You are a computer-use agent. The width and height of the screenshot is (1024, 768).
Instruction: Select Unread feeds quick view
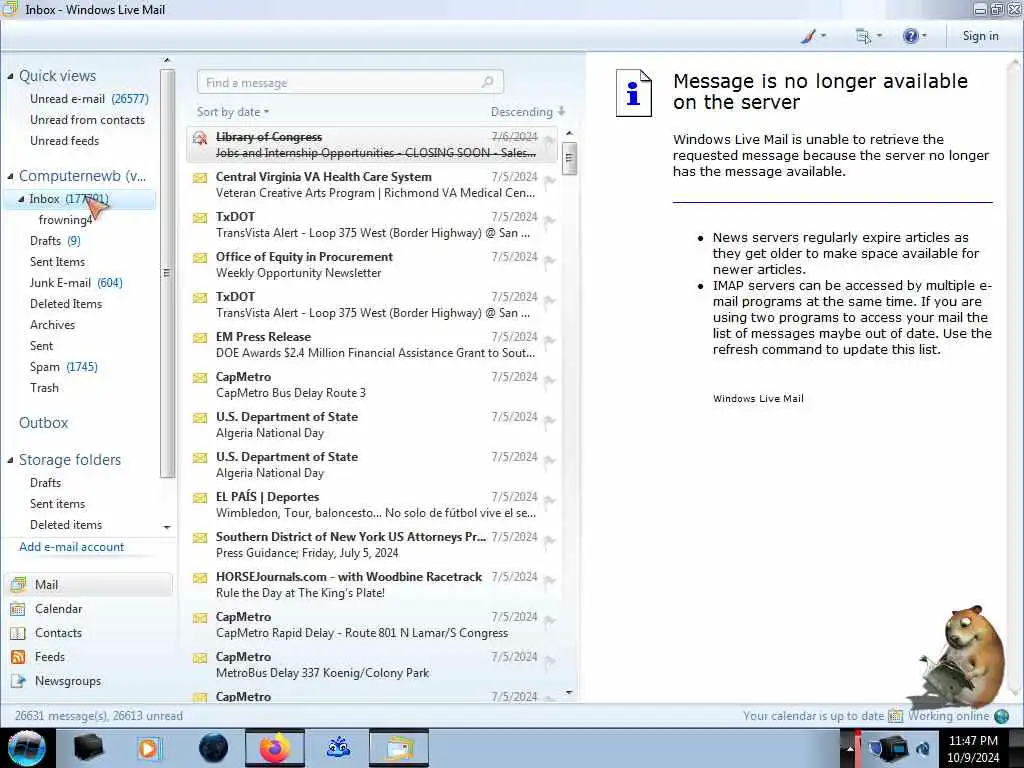click(x=65, y=141)
